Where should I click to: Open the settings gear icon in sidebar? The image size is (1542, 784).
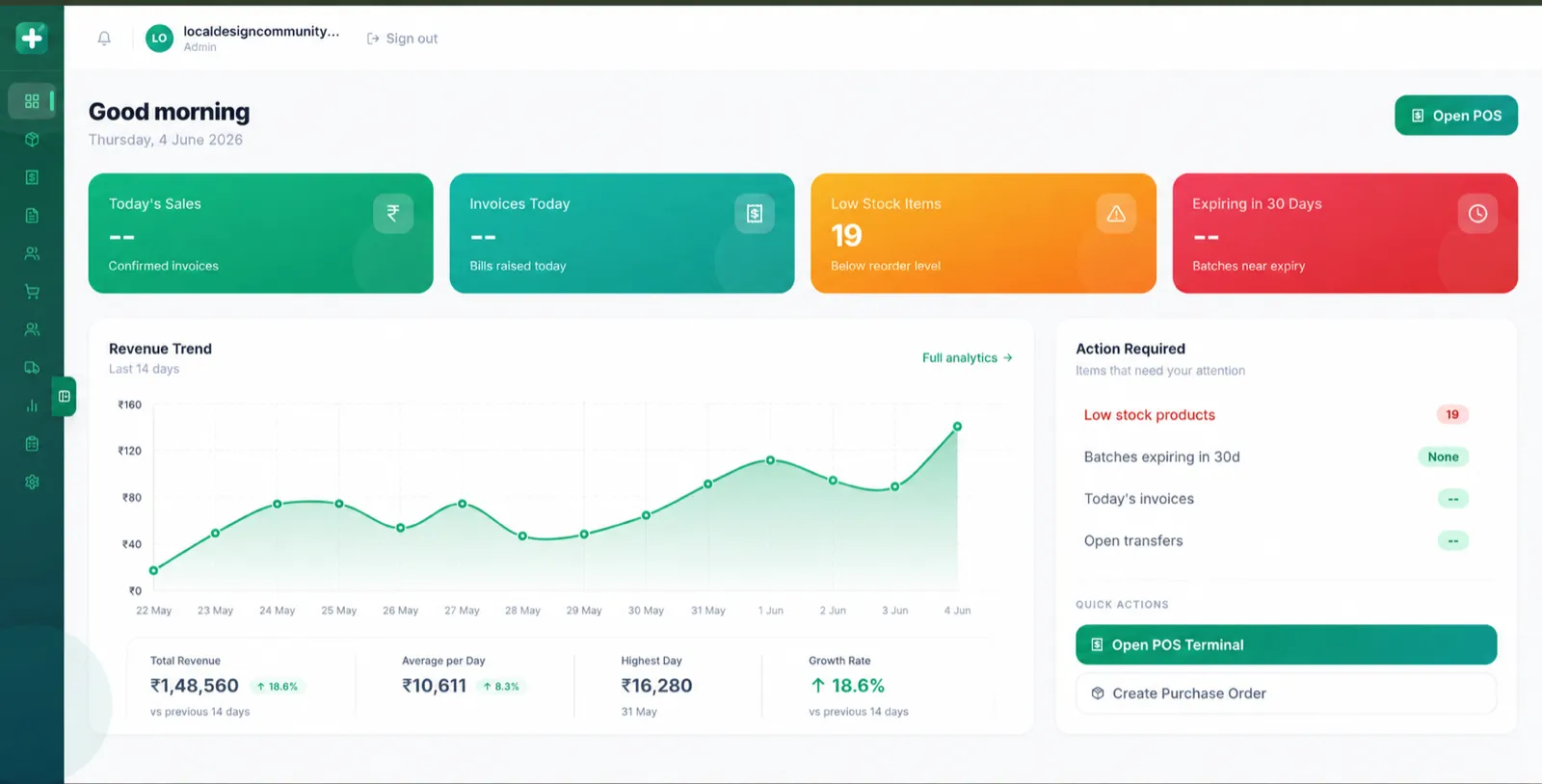coord(32,482)
